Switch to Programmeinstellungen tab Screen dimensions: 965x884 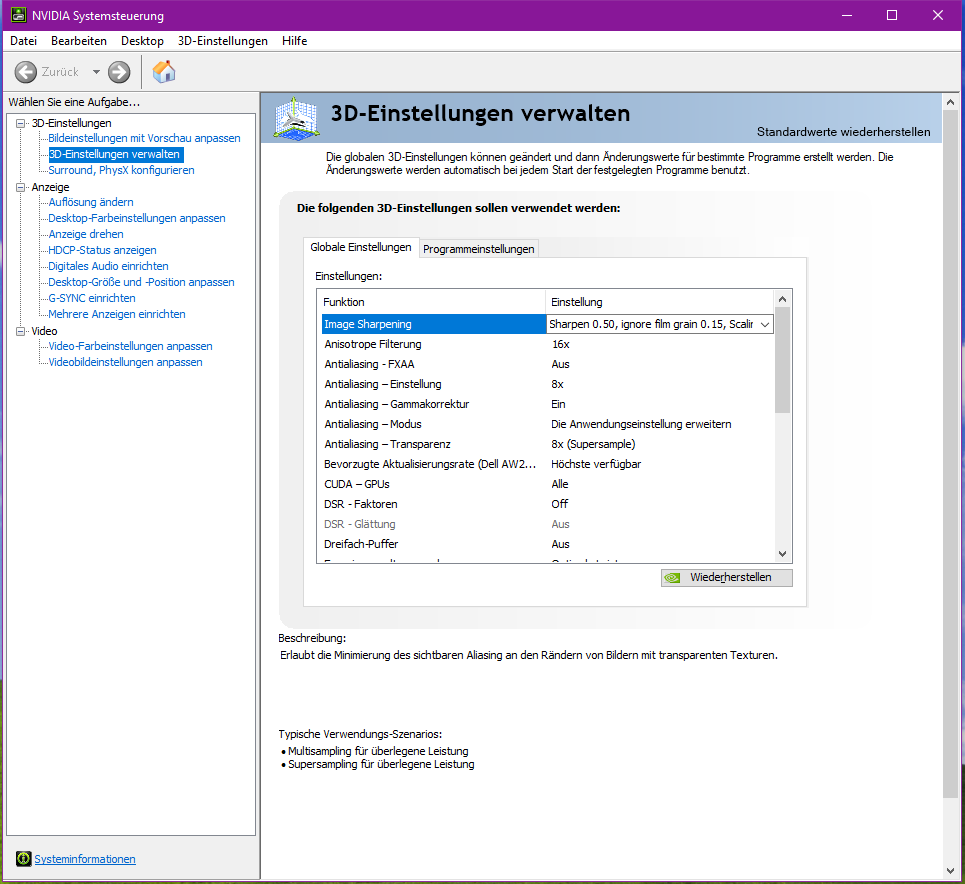[478, 249]
